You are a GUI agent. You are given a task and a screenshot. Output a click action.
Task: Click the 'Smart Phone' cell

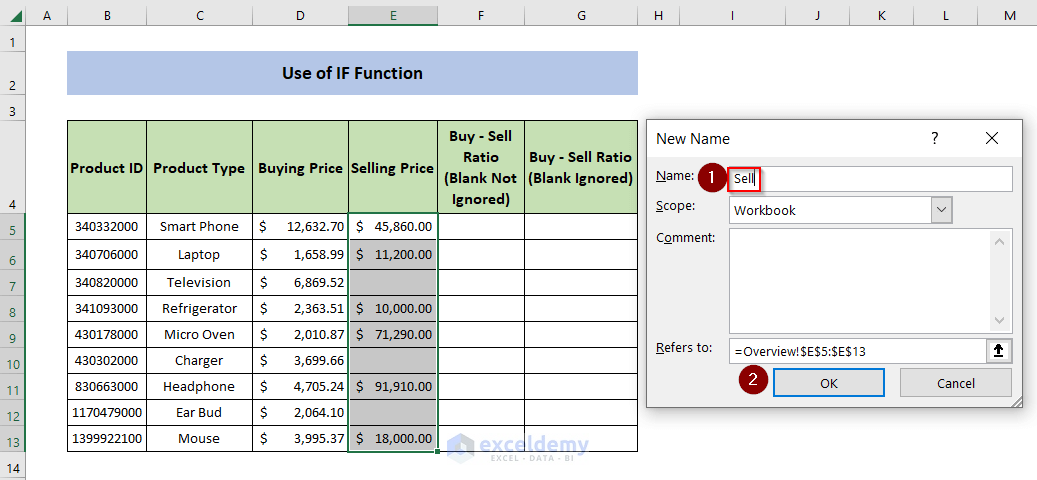point(200,227)
